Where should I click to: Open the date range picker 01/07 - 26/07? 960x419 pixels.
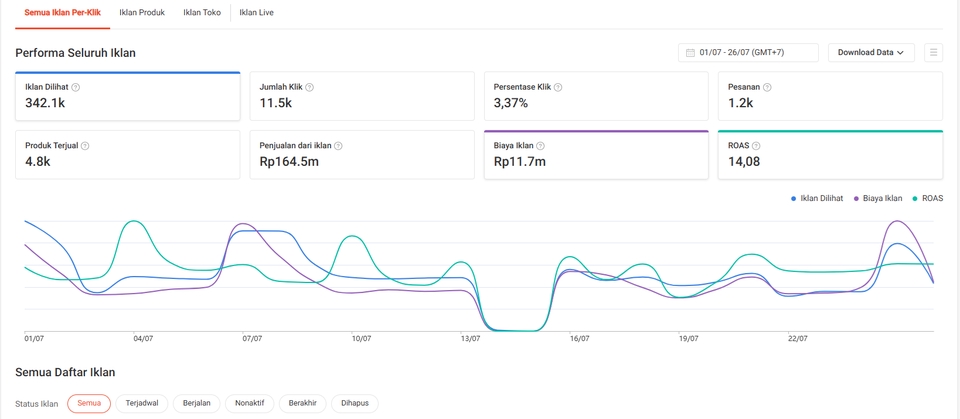tap(748, 53)
